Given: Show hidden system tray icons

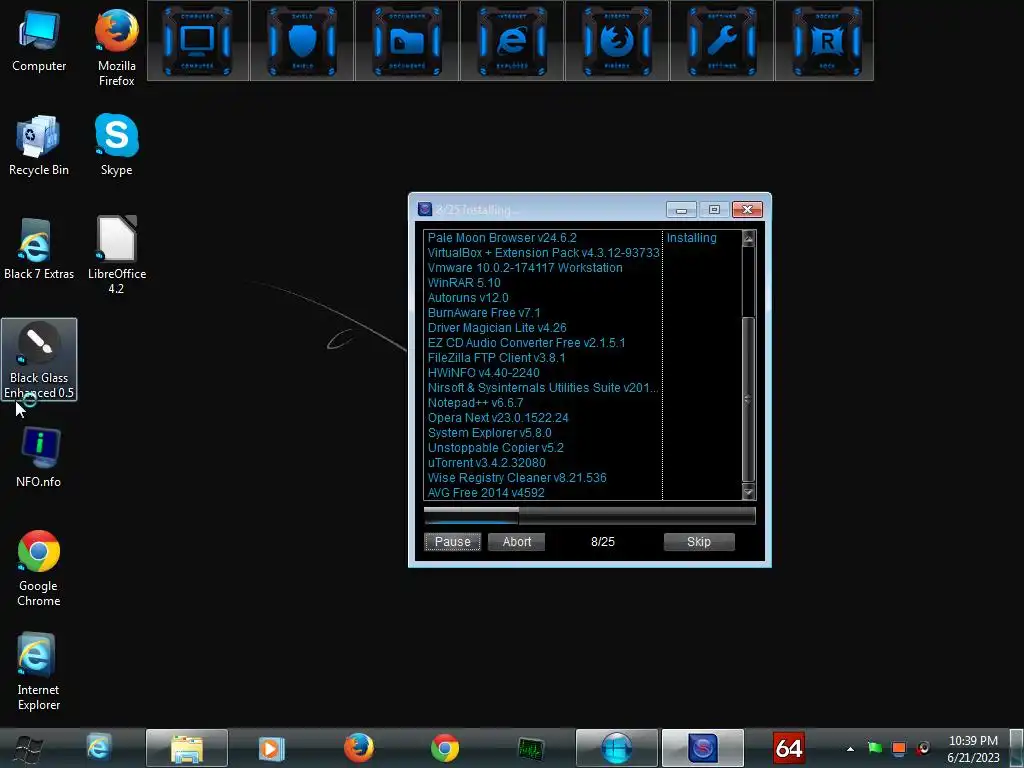Looking at the screenshot, I should click(x=850, y=749).
